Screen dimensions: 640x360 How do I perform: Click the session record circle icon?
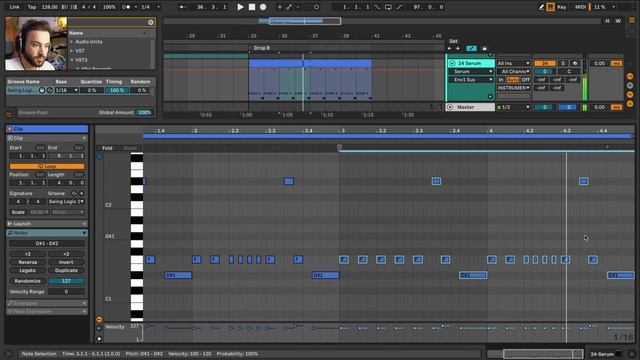click(316, 7)
